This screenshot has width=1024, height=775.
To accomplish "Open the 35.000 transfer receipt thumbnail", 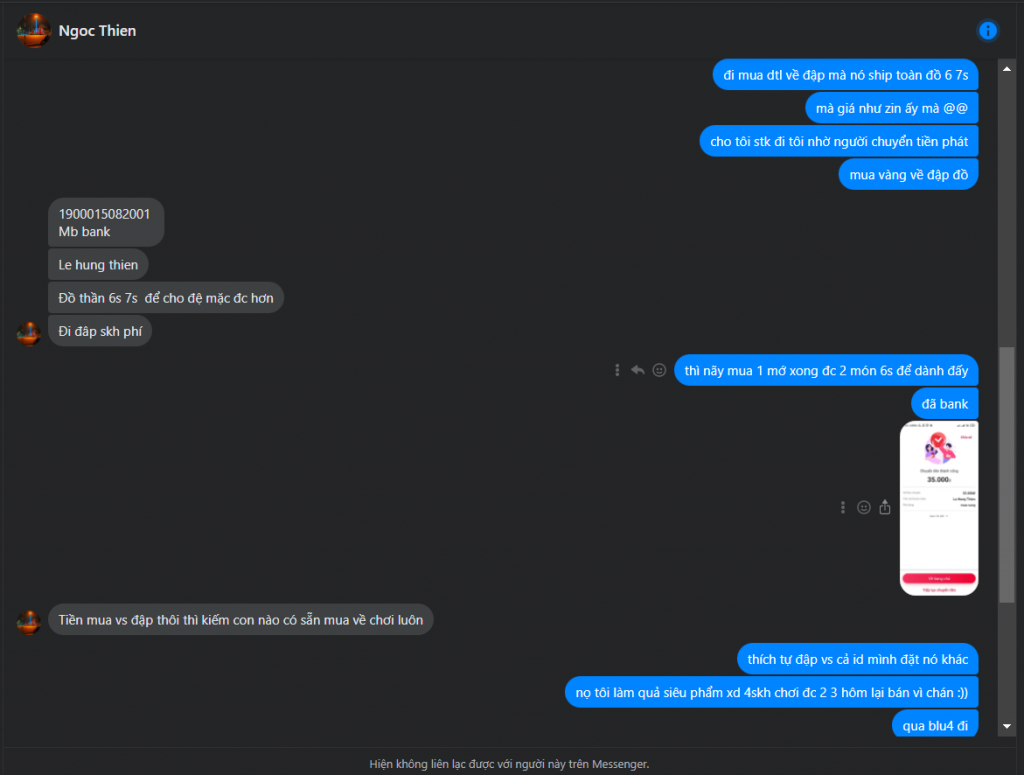I will pyautogui.click(x=938, y=508).
